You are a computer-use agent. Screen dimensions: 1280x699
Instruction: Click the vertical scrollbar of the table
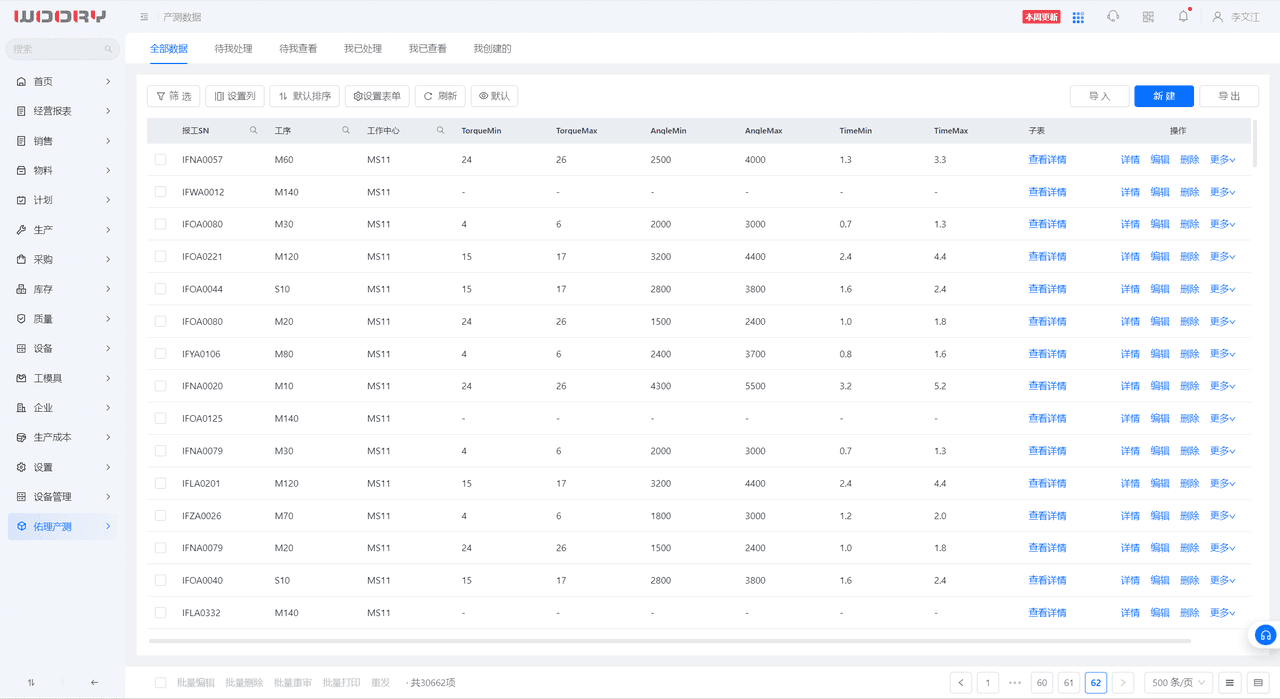tap(1254, 143)
